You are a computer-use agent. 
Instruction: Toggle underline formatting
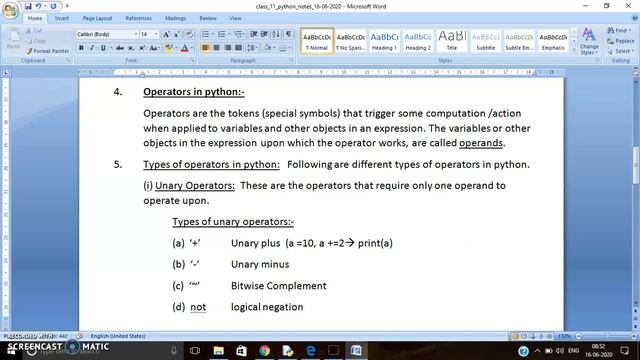[103, 48]
